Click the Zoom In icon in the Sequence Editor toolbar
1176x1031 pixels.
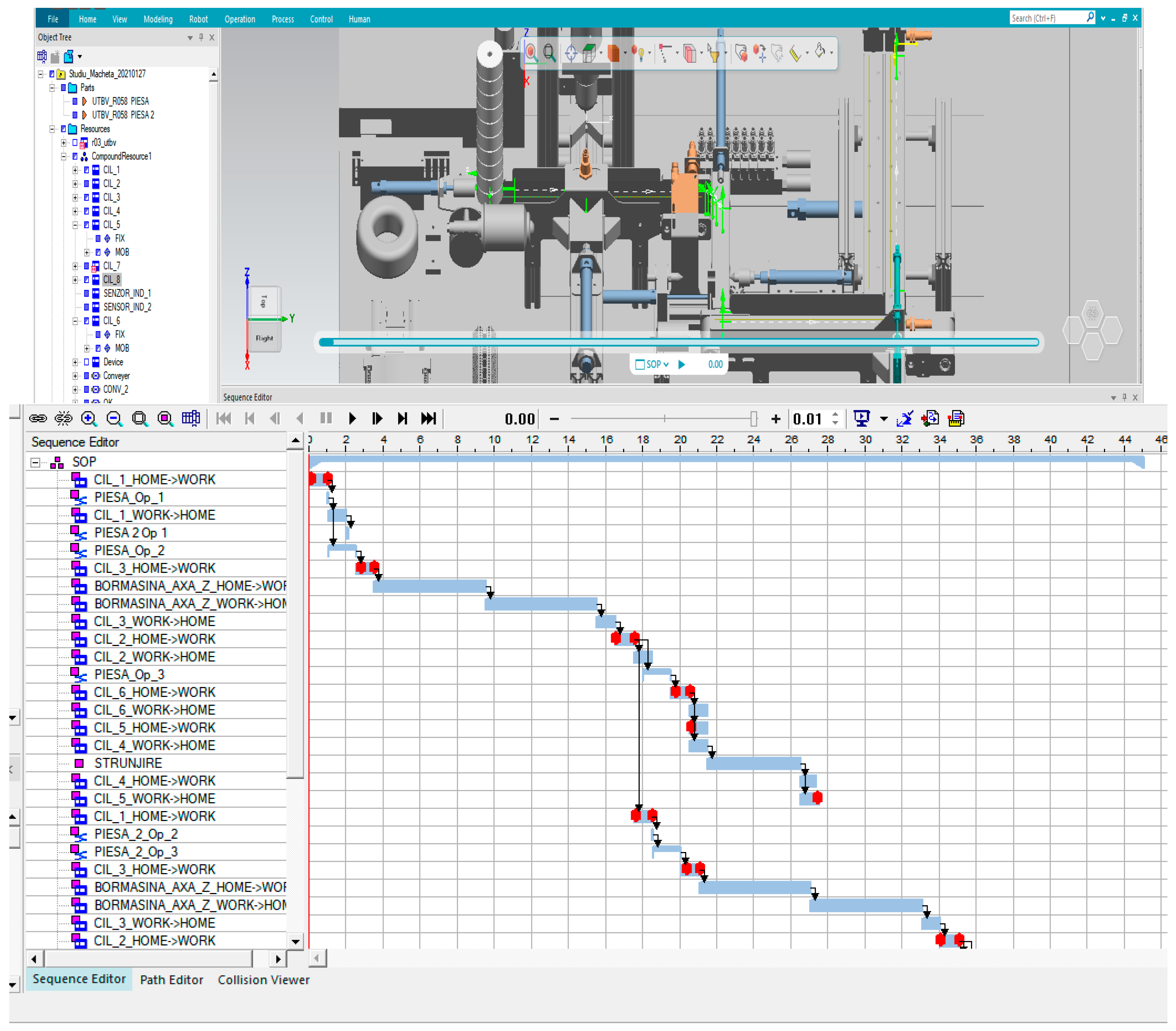(89, 419)
